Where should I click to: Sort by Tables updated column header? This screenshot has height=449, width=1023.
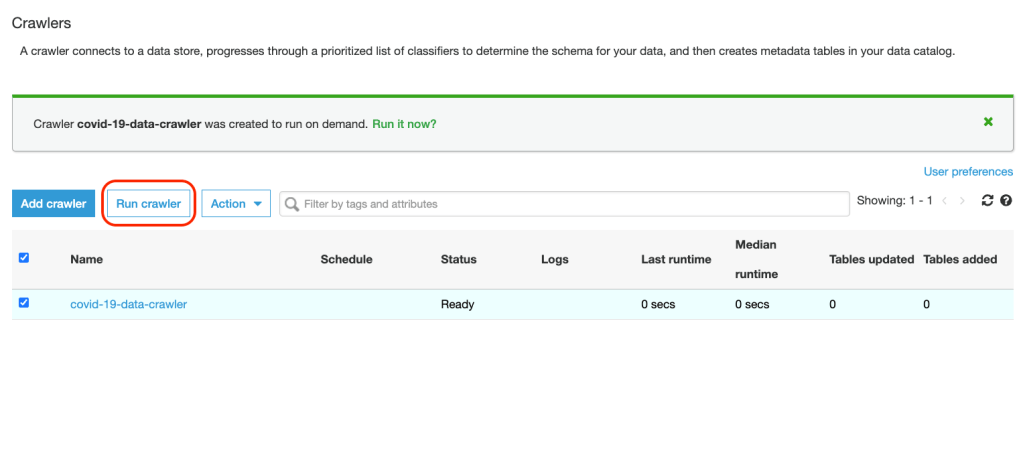(x=871, y=260)
